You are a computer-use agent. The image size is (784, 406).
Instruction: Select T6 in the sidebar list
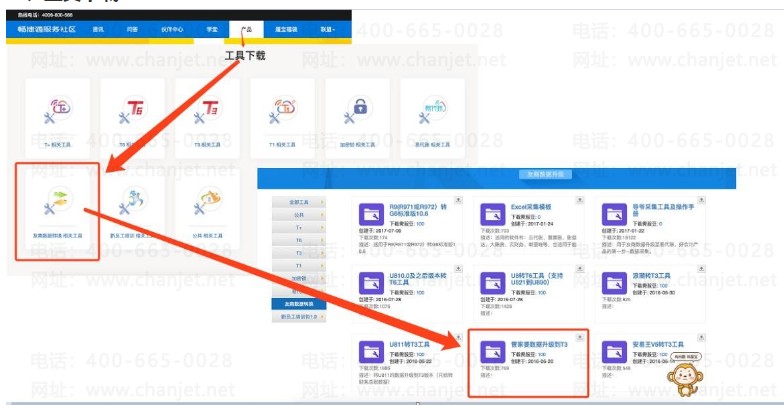tap(298, 240)
